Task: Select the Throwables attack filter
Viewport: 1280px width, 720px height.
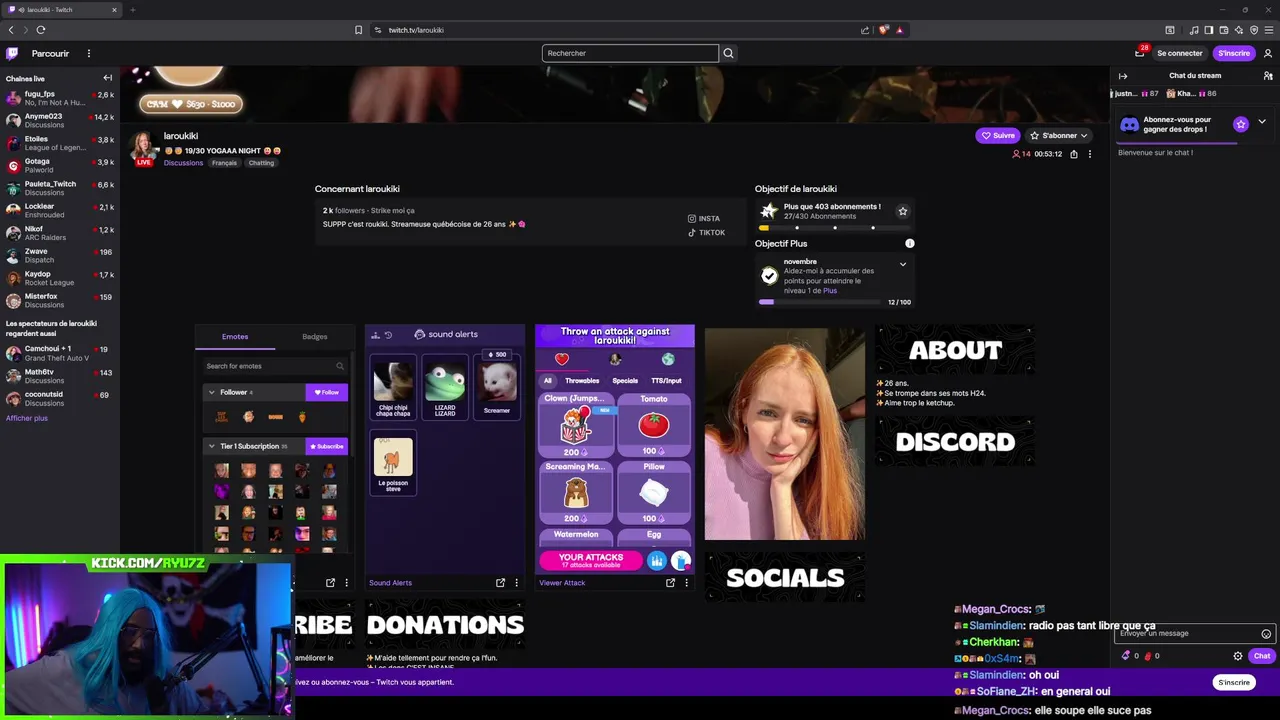Action: [x=582, y=381]
